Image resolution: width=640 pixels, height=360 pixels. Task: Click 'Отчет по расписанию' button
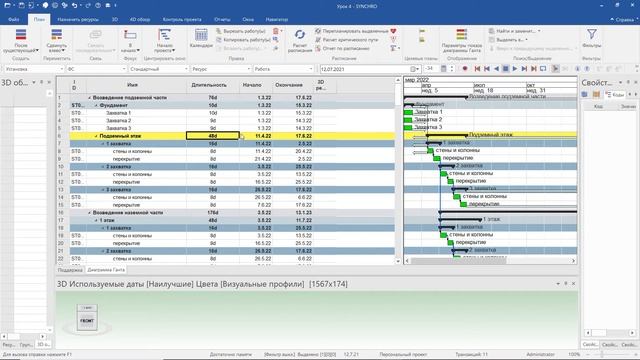pyautogui.click(x=342, y=48)
